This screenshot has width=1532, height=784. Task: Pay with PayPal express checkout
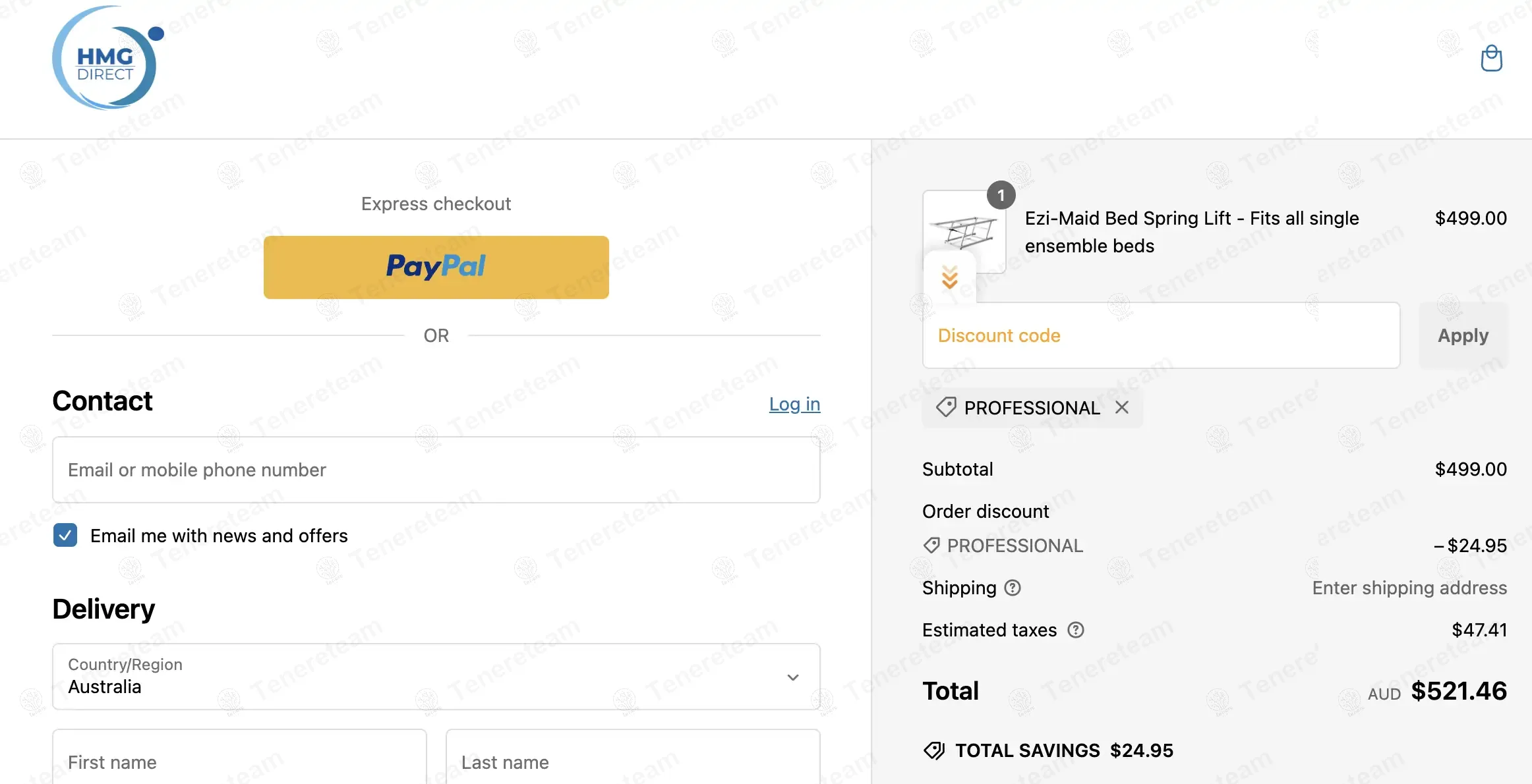(436, 267)
